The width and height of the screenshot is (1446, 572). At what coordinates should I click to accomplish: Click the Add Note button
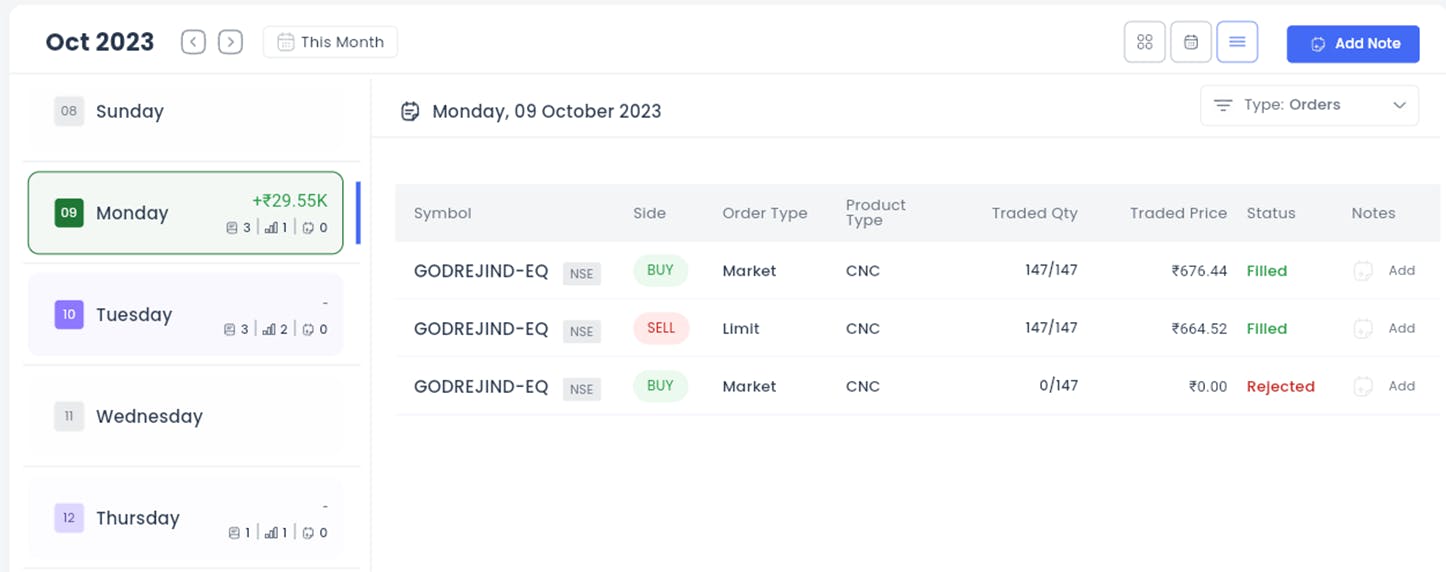(1353, 44)
